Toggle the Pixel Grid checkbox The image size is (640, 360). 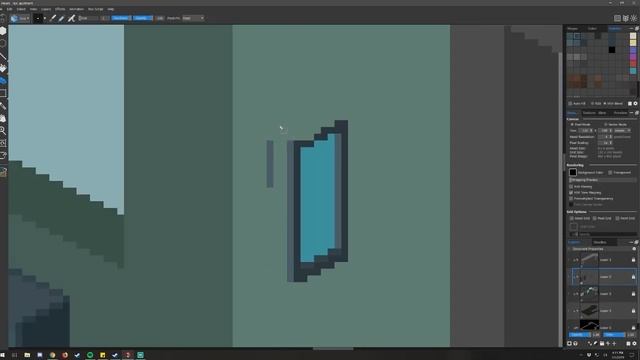tap(595, 218)
